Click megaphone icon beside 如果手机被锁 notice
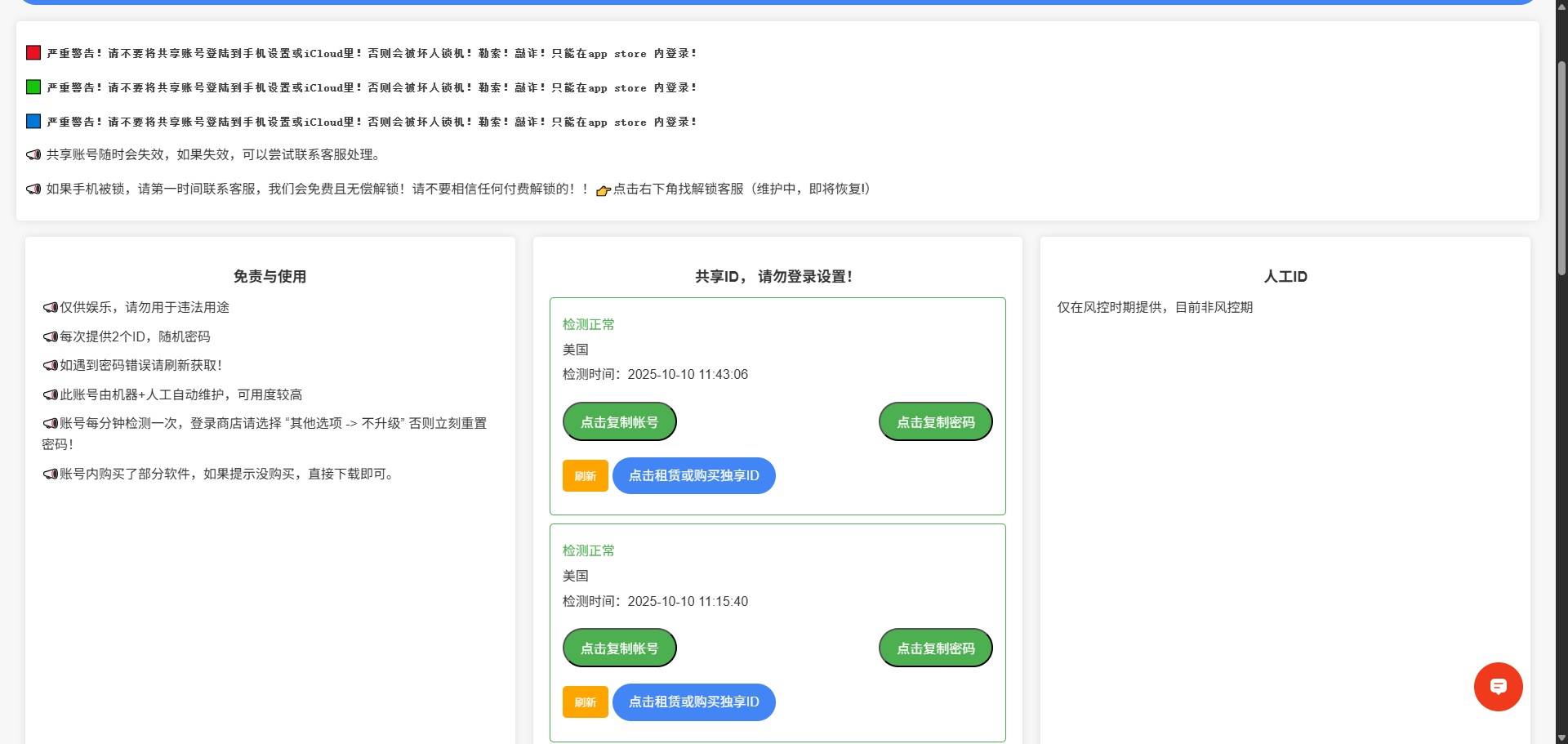The image size is (1568, 744). pyautogui.click(x=33, y=189)
